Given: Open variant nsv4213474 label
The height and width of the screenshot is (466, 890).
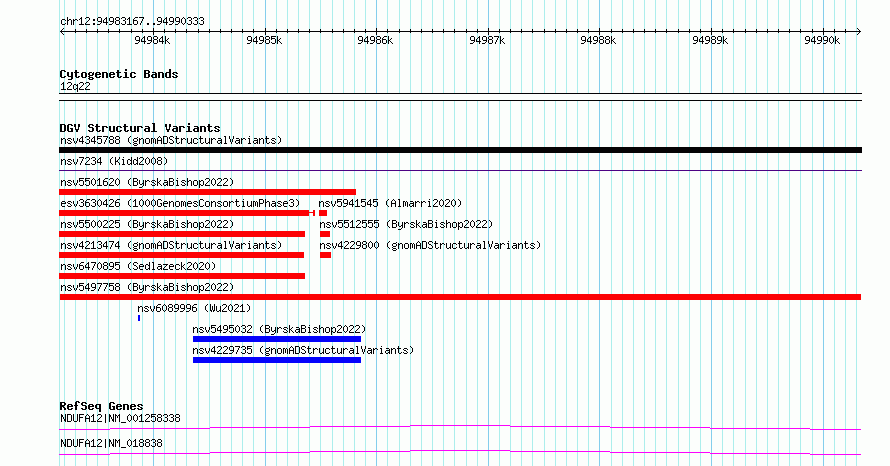Looking at the screenshot, I should (x=171, y=245).
